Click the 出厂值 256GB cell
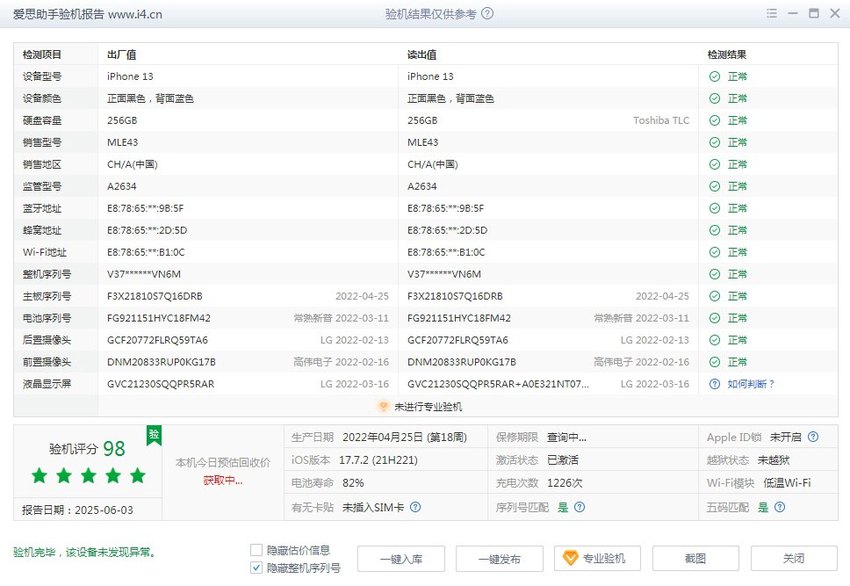 click(x=122, y=120)
